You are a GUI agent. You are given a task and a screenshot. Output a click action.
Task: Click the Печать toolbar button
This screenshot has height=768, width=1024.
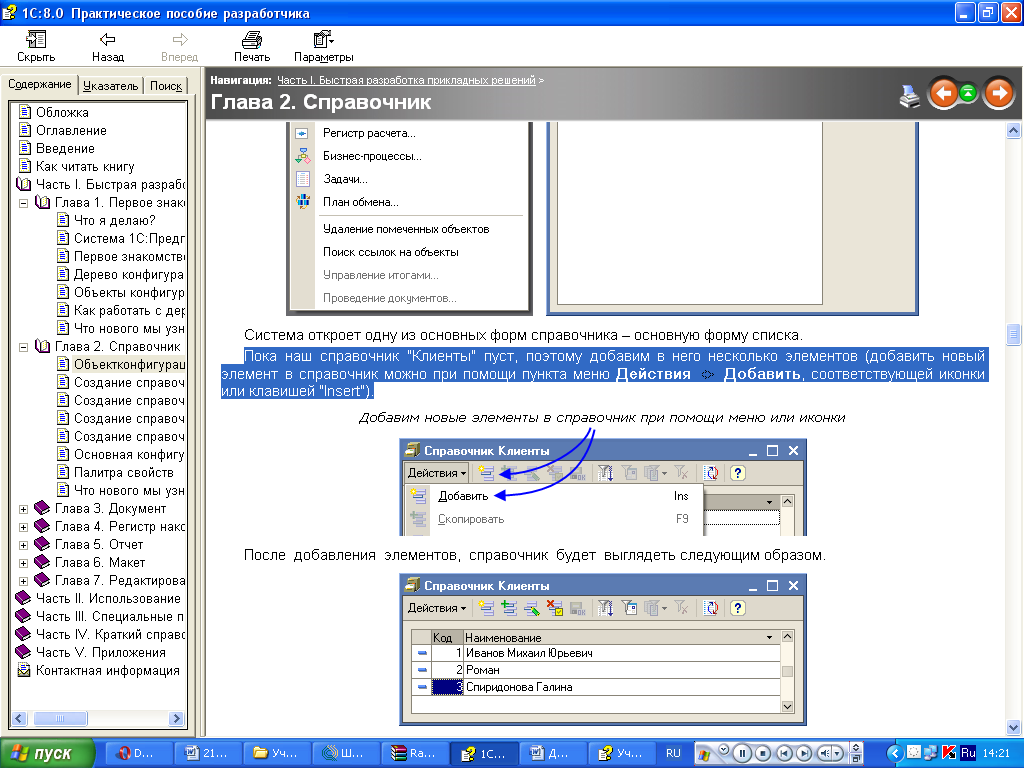point(251,47)
